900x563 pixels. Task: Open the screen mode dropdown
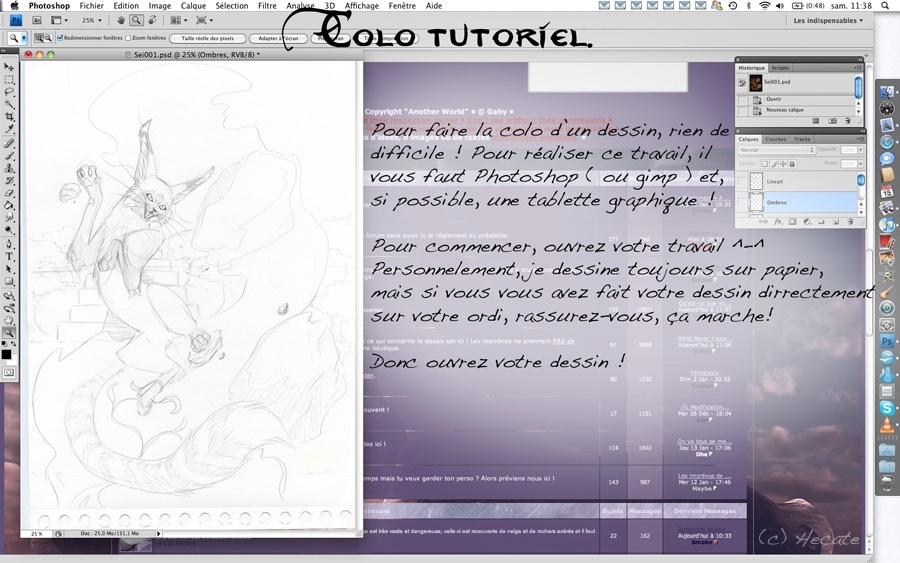[x=204, y=20]
